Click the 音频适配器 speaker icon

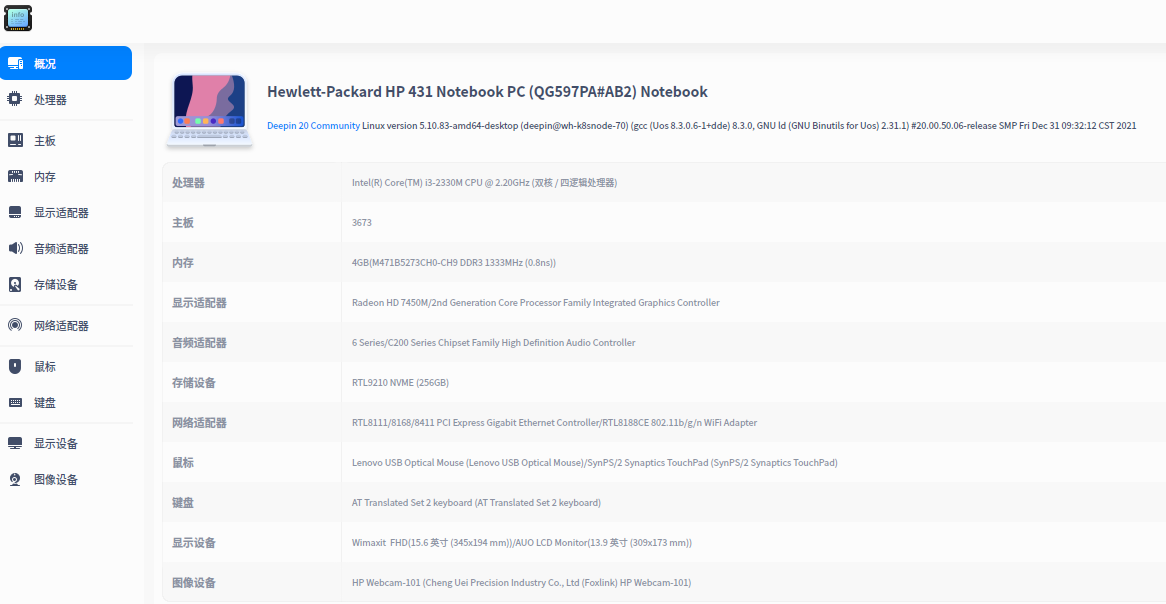point(15,248)
